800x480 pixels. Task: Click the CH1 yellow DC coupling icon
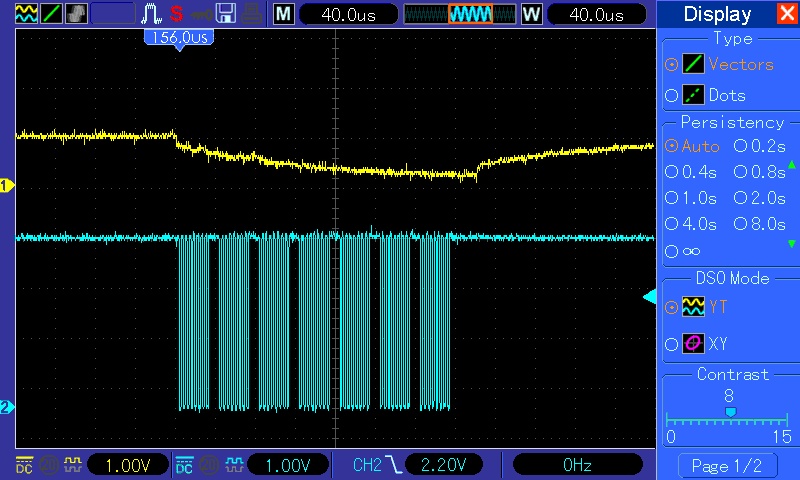click(x=24, y=464)
